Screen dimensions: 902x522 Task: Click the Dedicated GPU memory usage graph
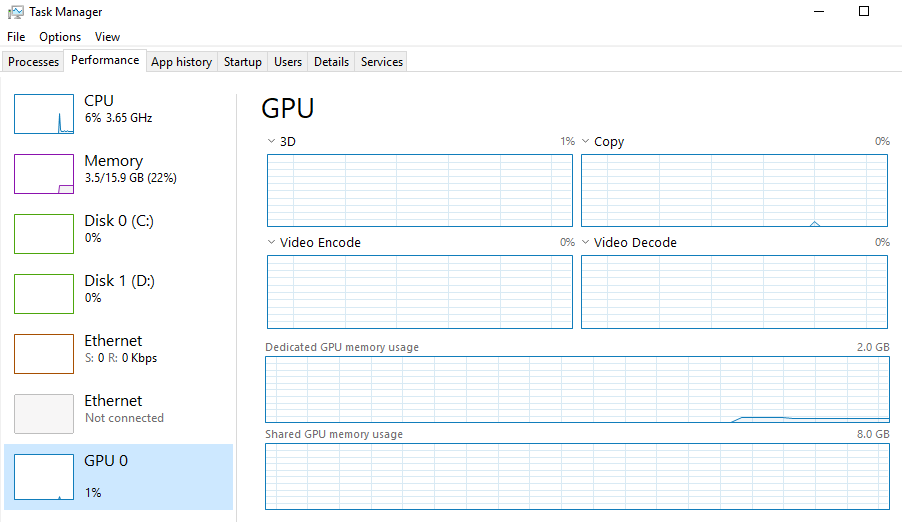pyautogui.click(x=576, y=388)
